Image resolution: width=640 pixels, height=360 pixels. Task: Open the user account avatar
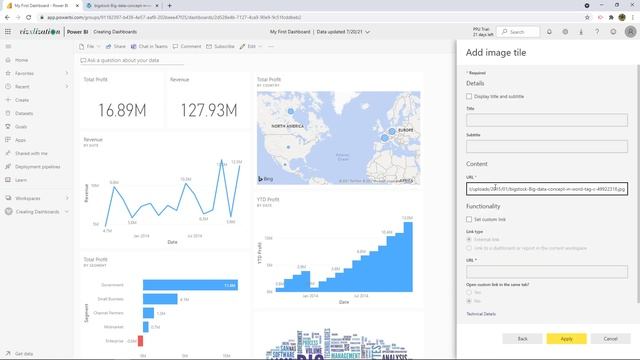click(x=630, y=32)
